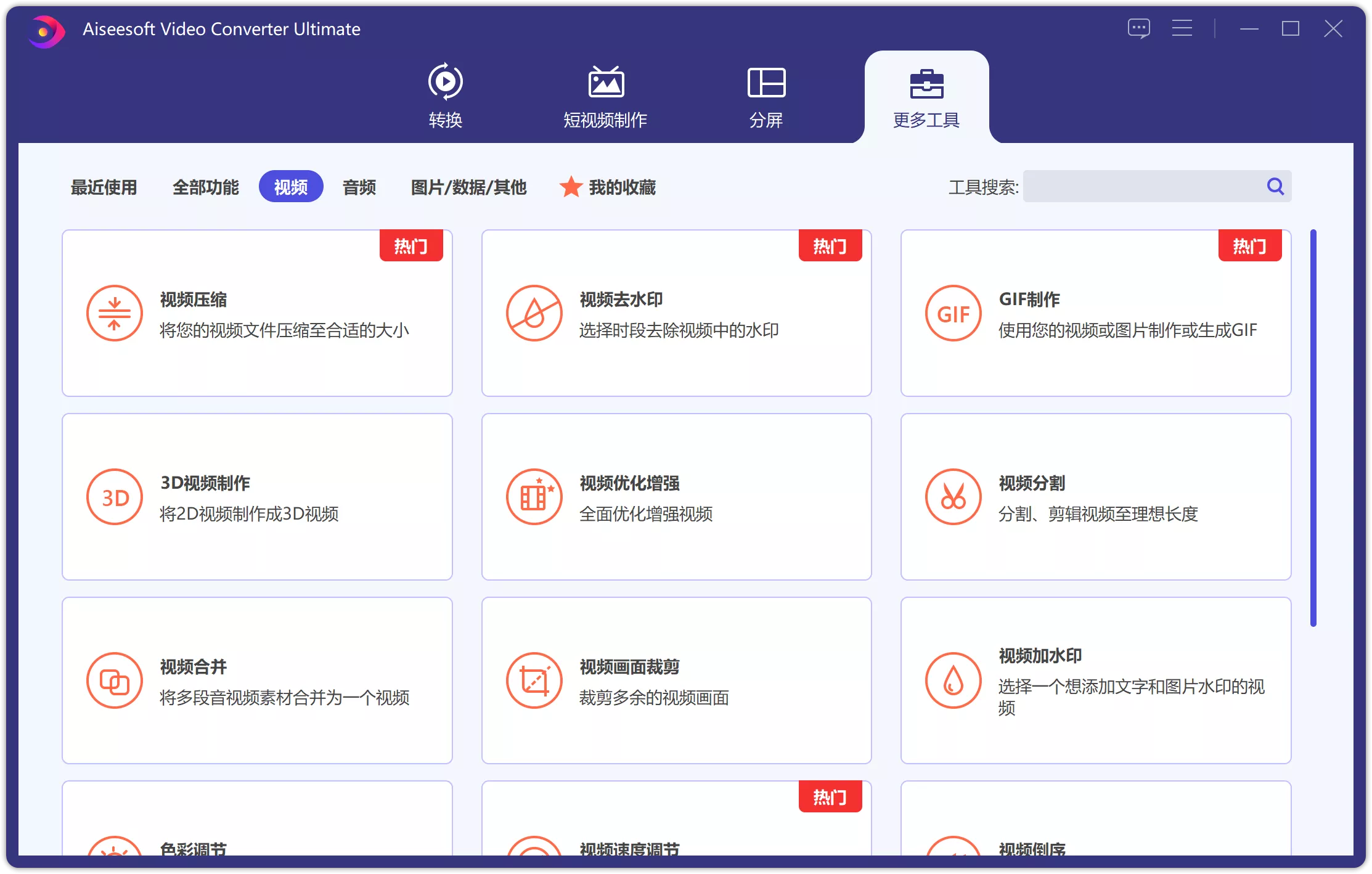Click the 视频速度调节 card title
Viewport: 1372px width, 874px height.
tap(629, 849)
